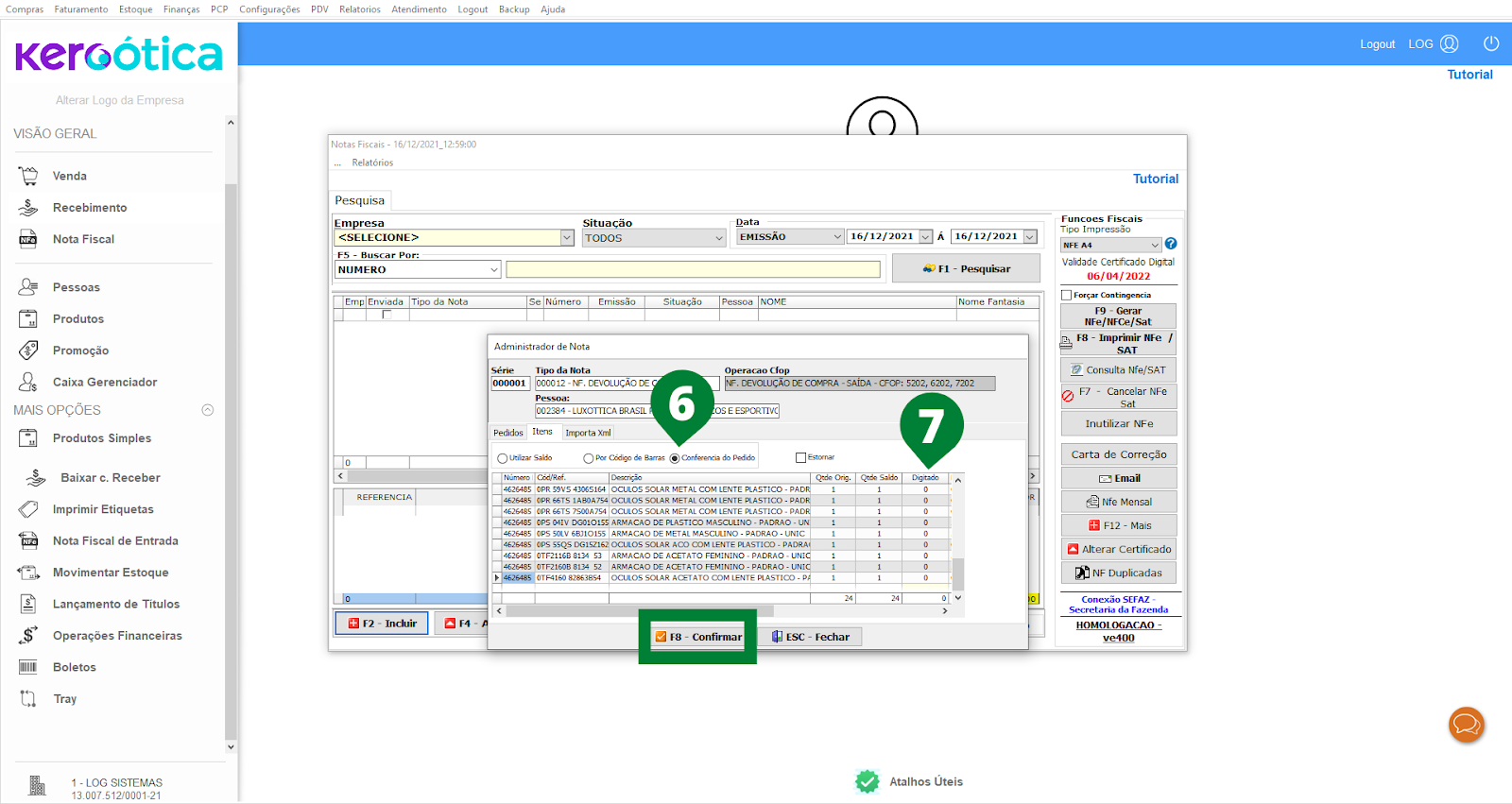
Task: Click the Caixa Gerenciador icon
Action: [x=28, y=382]
